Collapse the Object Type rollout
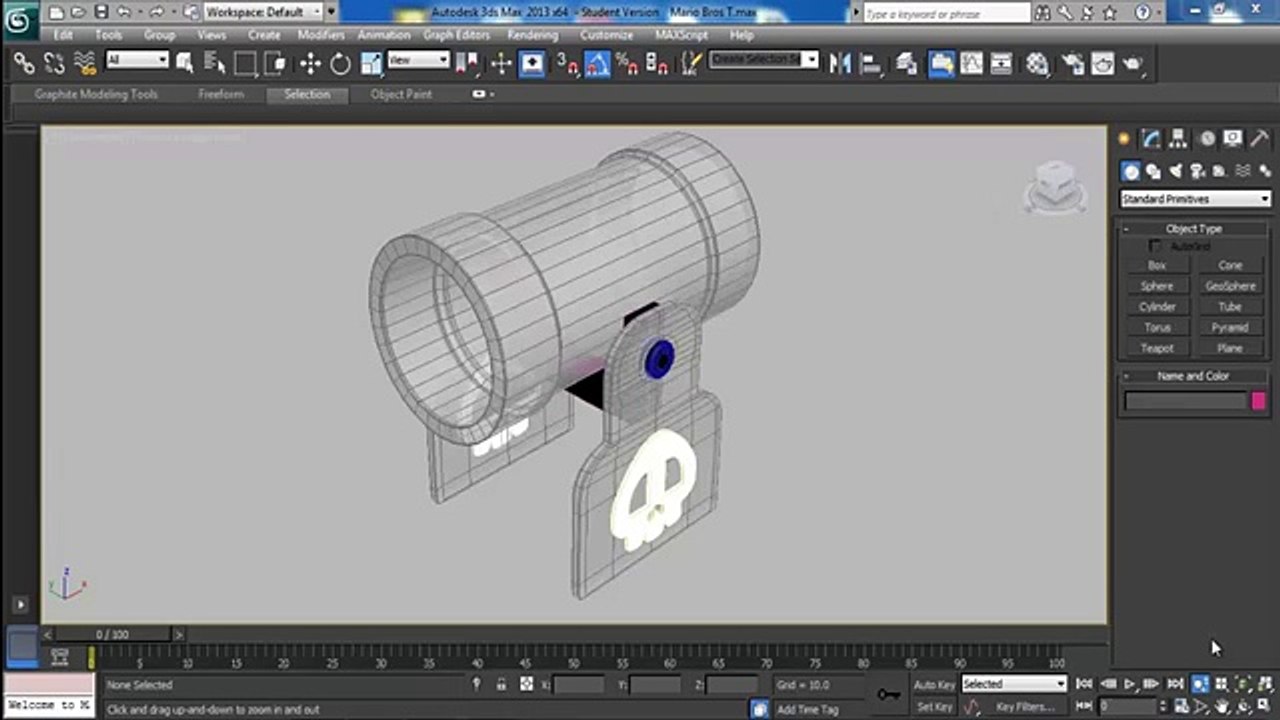The height and width of the screenshot is (720, 1280). pyautogui.click(x=1194, y=229)
